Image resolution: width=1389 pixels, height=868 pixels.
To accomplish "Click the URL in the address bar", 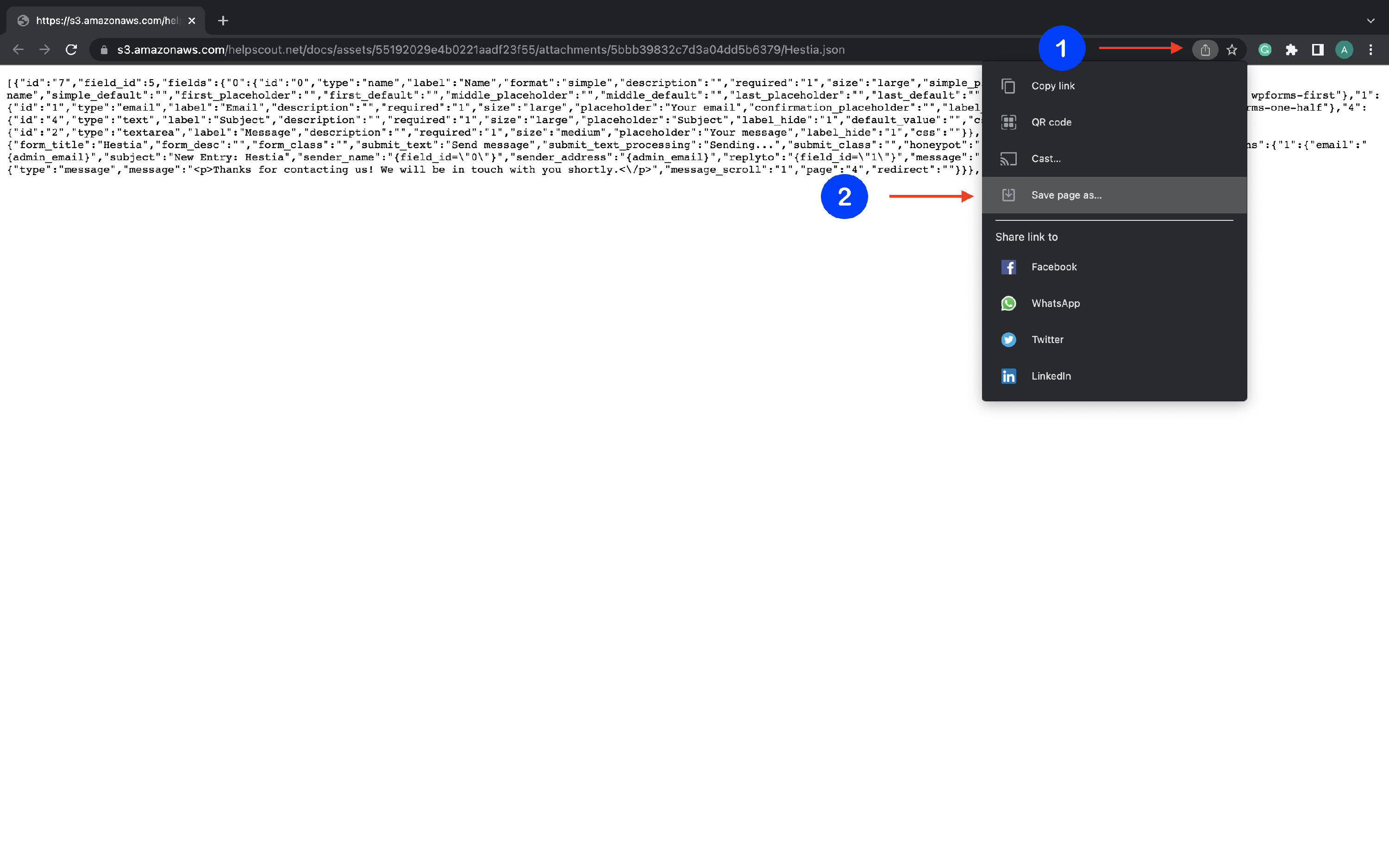I will point(481,50).
